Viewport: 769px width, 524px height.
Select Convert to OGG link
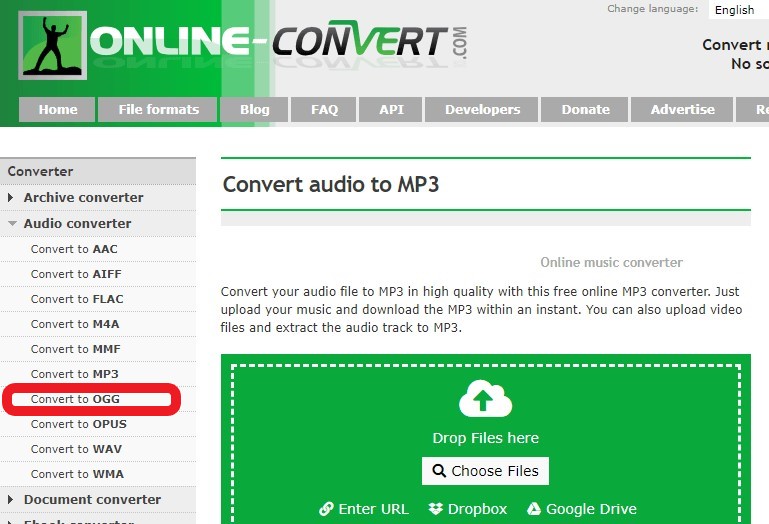78,399
